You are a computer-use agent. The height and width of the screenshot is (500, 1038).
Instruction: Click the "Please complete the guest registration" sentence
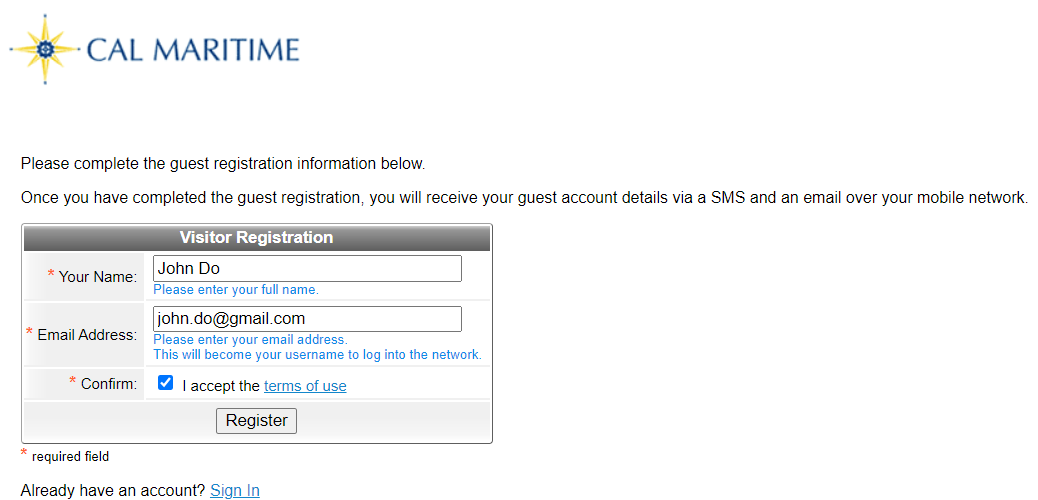[222, 164]
